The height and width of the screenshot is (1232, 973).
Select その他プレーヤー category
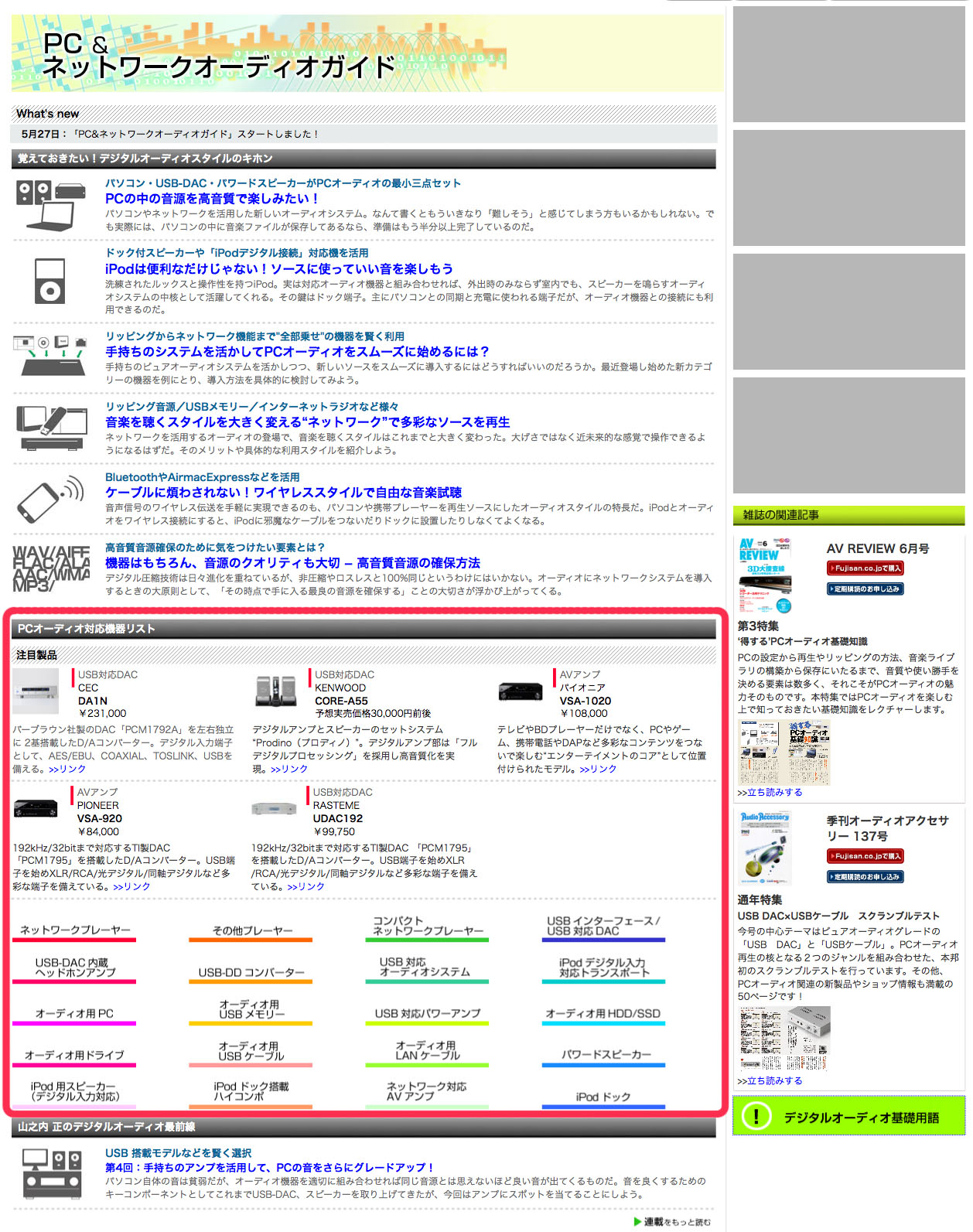(251, 930)
